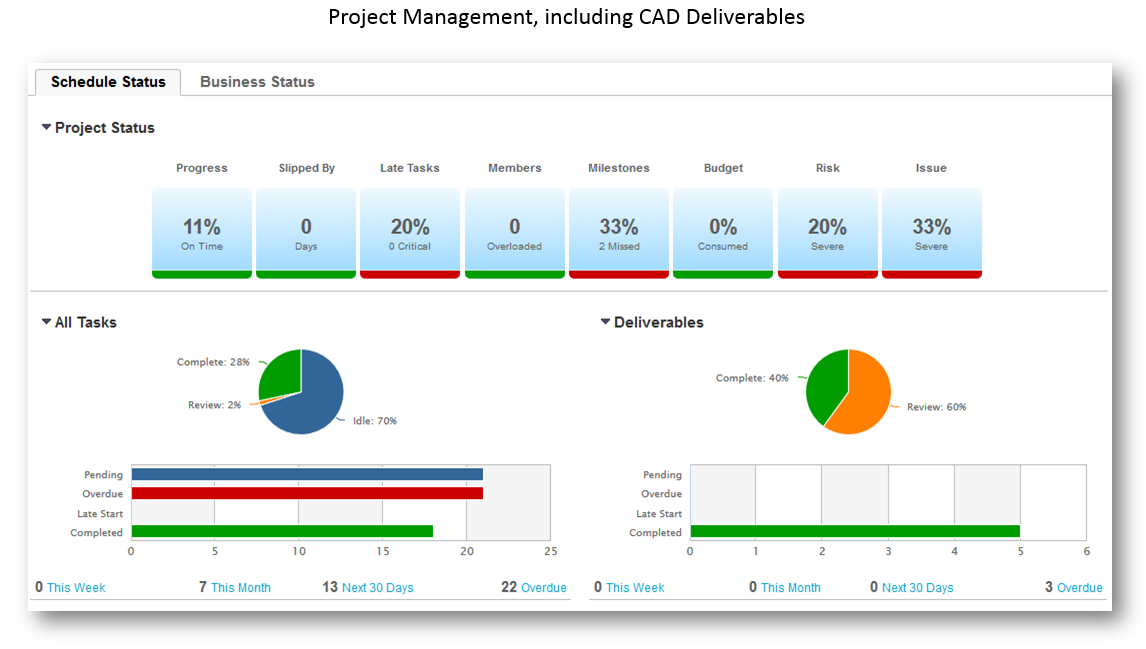The width and height of the screenshot is (1146, 649).
Task: Collapse the Deliverables section
Action: tap(605, 322)
